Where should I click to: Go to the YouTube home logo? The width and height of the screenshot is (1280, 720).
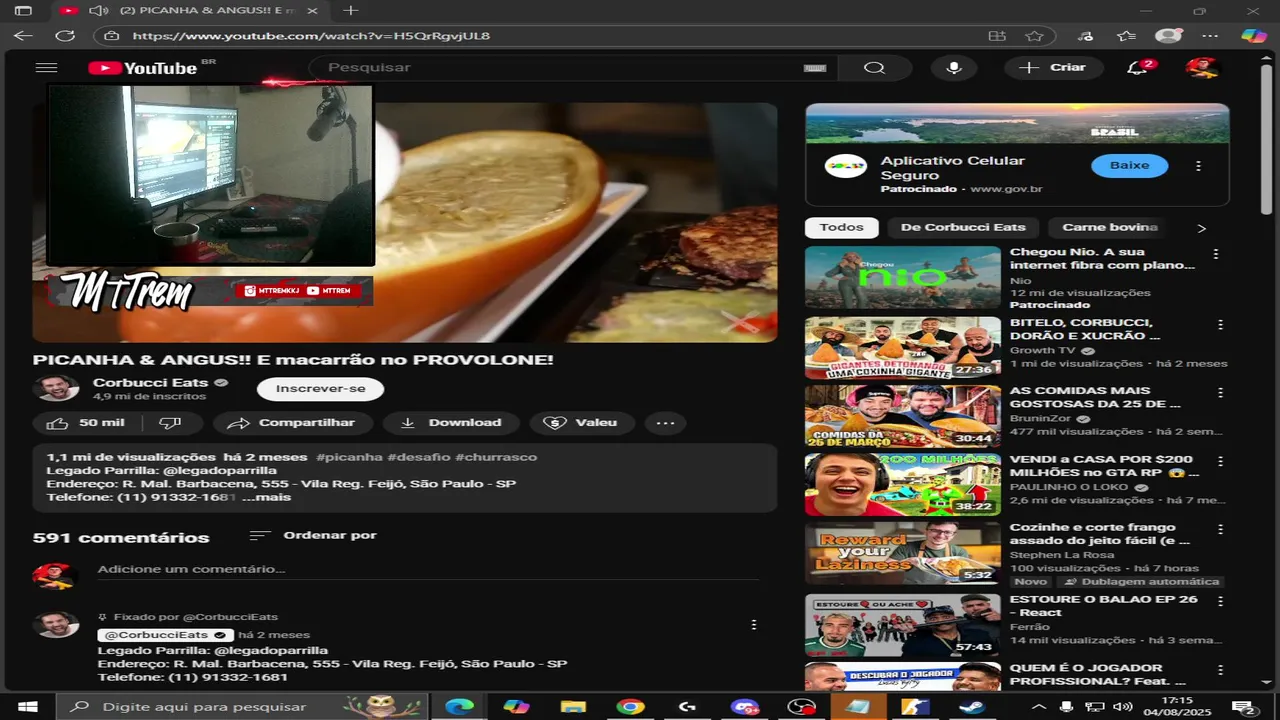143,68
